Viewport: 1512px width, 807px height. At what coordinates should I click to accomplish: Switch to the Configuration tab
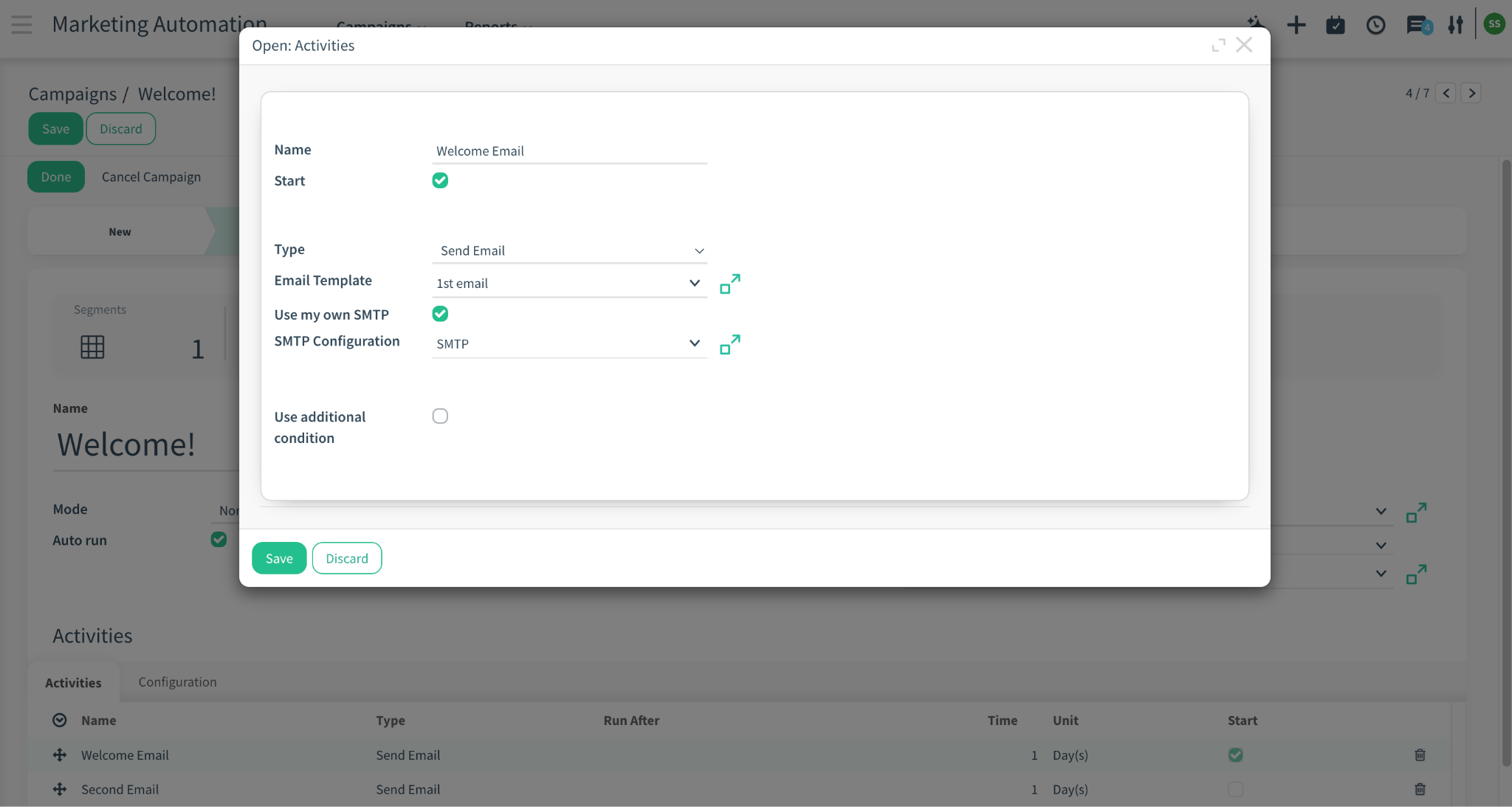point(177,682)
